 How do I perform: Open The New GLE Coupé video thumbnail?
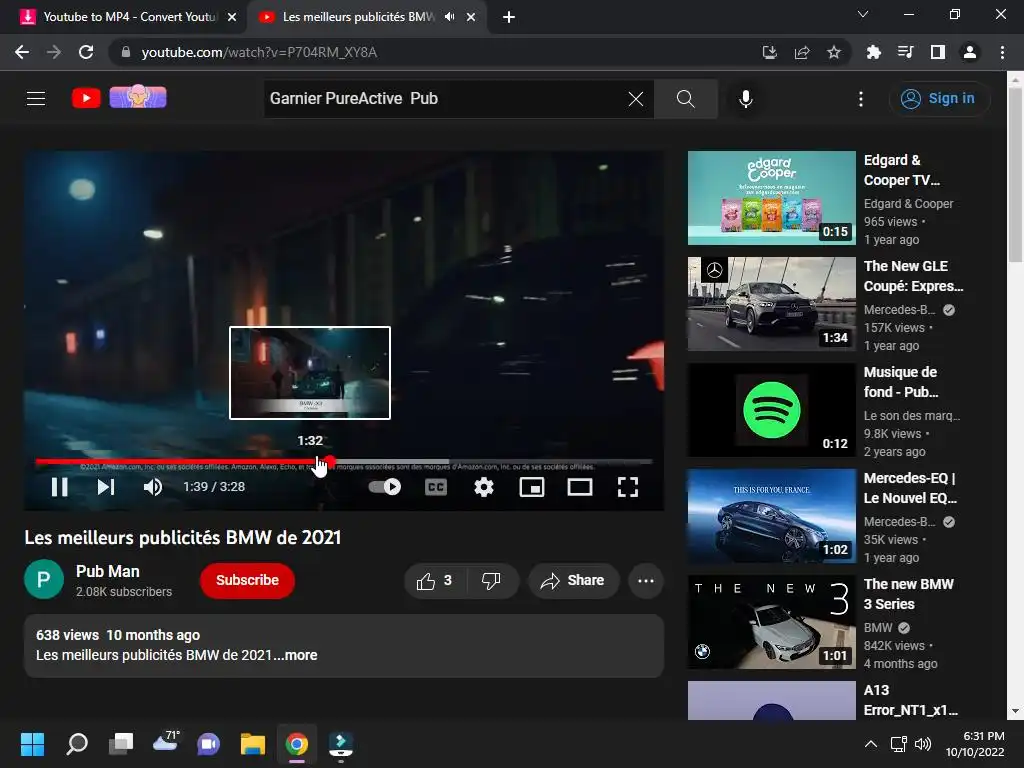click(771, 304)
